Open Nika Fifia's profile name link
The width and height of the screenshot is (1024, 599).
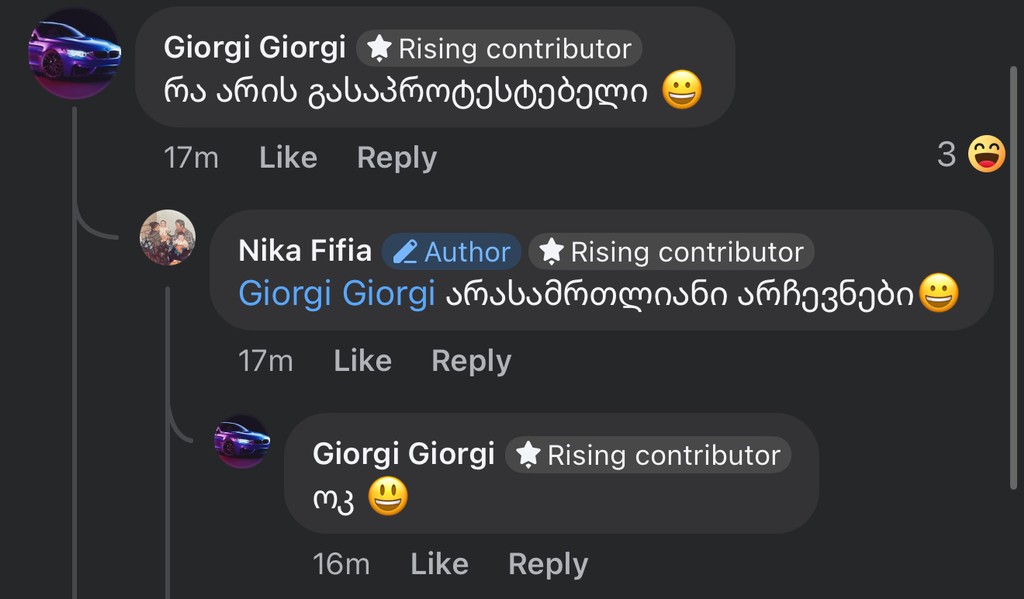(x=305, y=250)
